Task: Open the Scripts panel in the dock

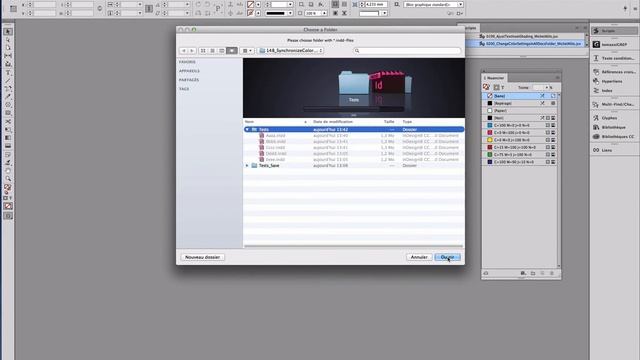Action: tap(614, 31)
